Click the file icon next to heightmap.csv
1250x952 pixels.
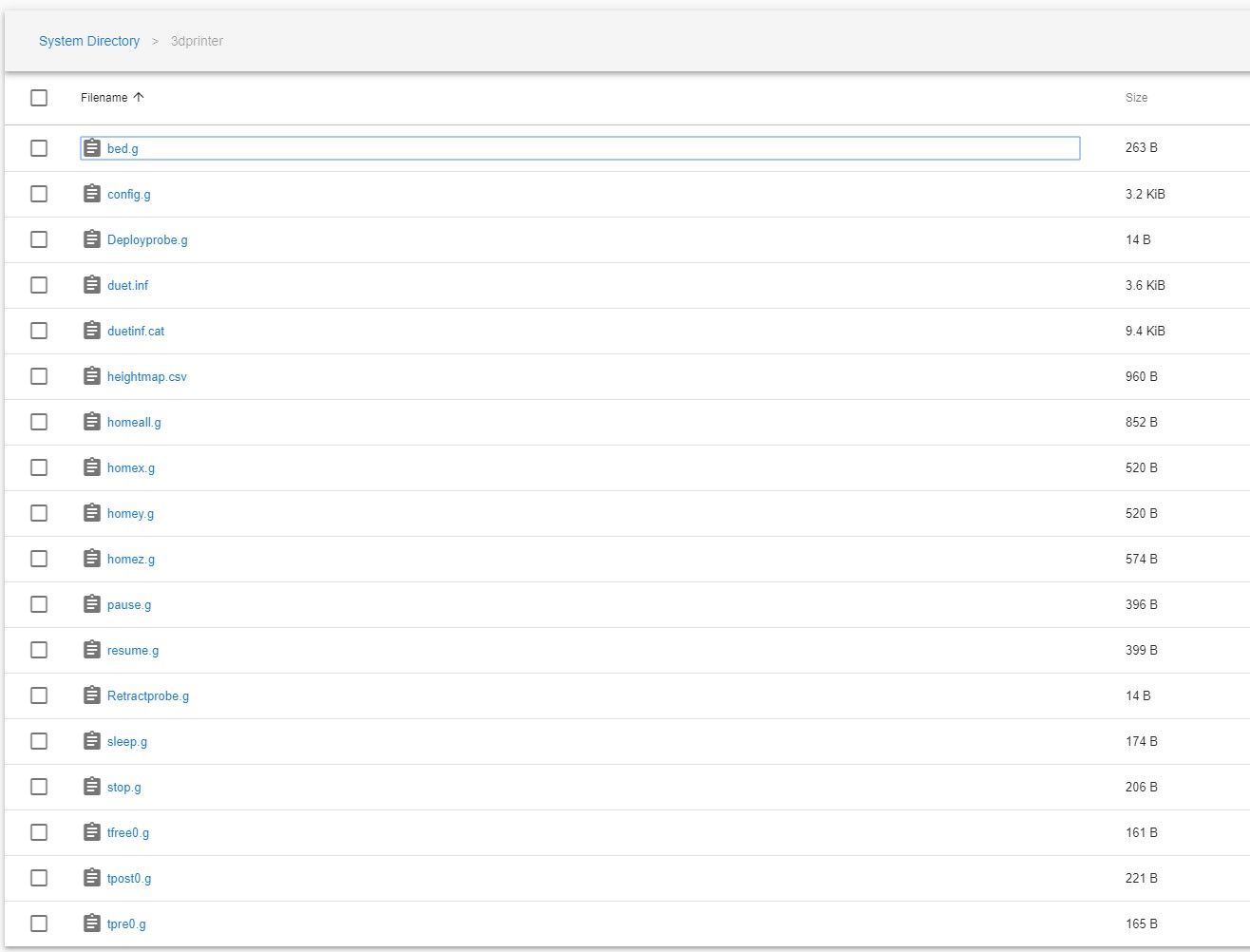coord(92,376)
